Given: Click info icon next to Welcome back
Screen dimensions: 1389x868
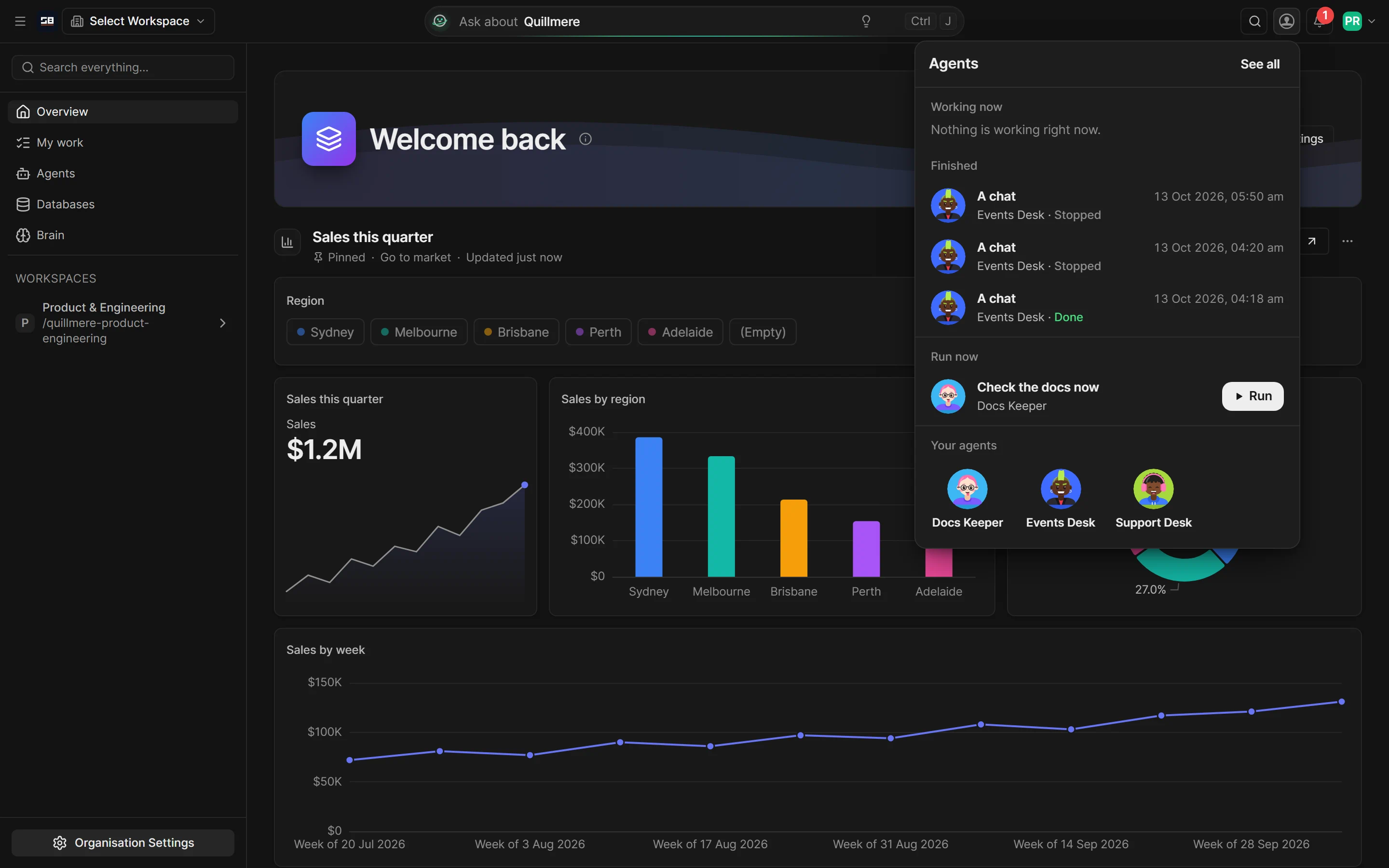Looking at the screenshot, I should (x=586, y=139).
